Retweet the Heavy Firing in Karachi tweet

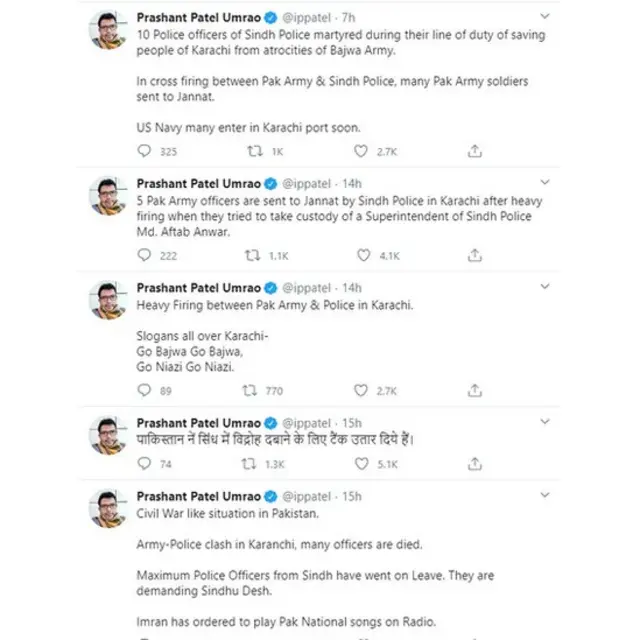point(254,390)
